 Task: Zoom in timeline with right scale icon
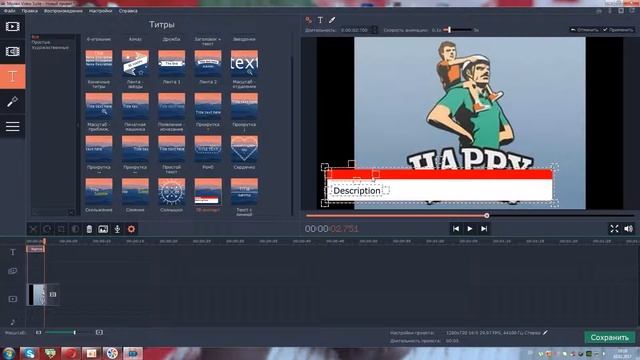[99, 333]
